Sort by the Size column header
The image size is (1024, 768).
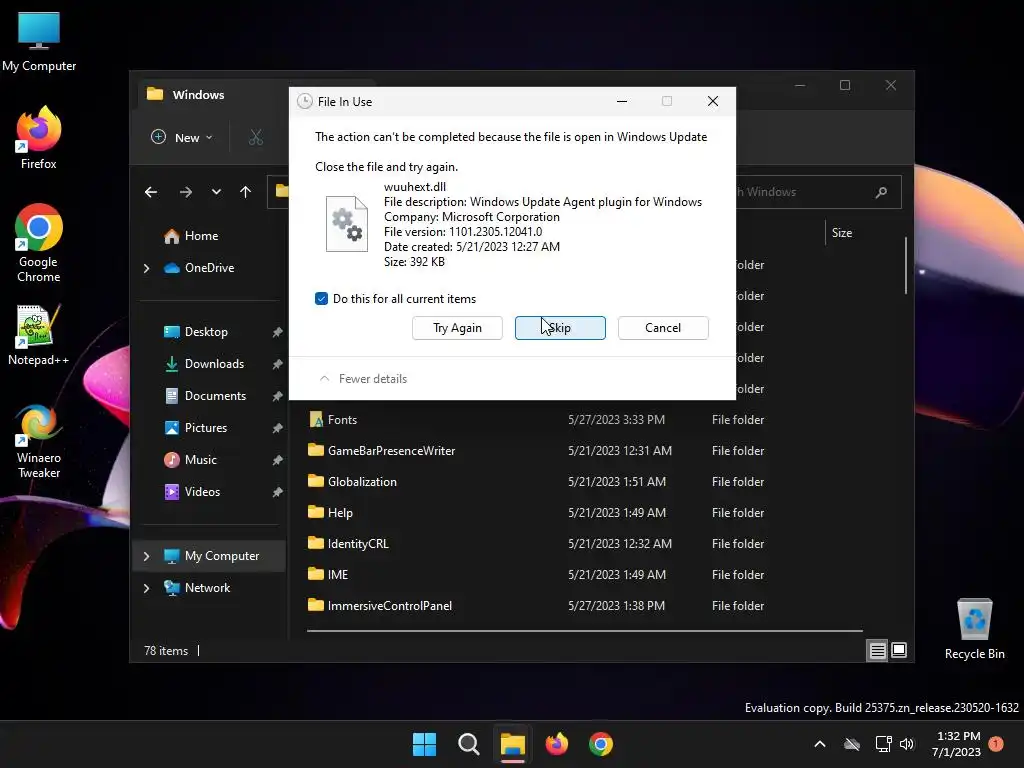click(842, 232)
